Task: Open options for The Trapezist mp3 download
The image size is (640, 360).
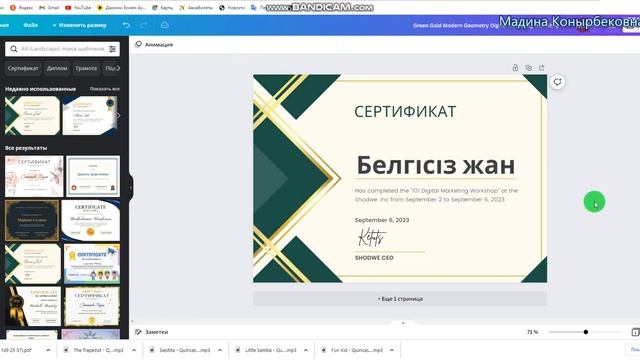Action: [134, 350]
